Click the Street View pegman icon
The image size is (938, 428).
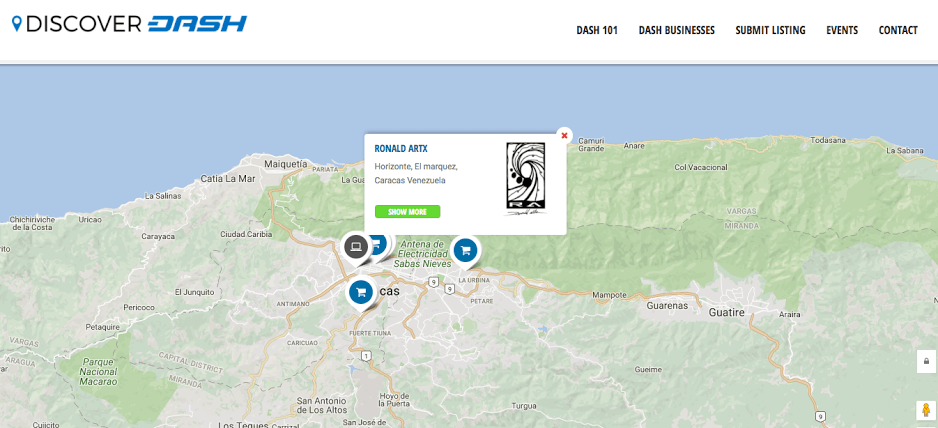(926, 410)
